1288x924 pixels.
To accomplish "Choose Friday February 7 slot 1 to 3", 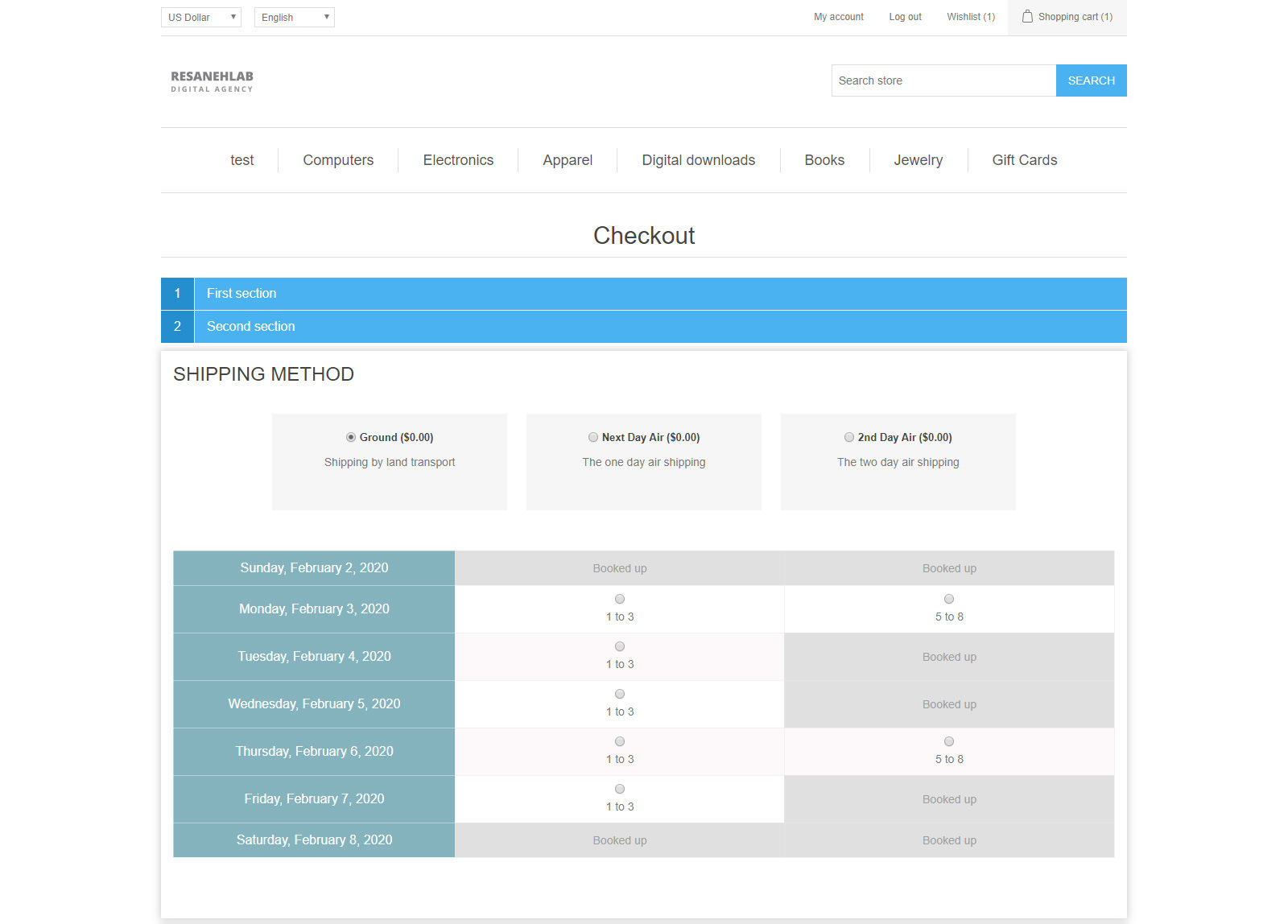I will (x=620, y=789).
